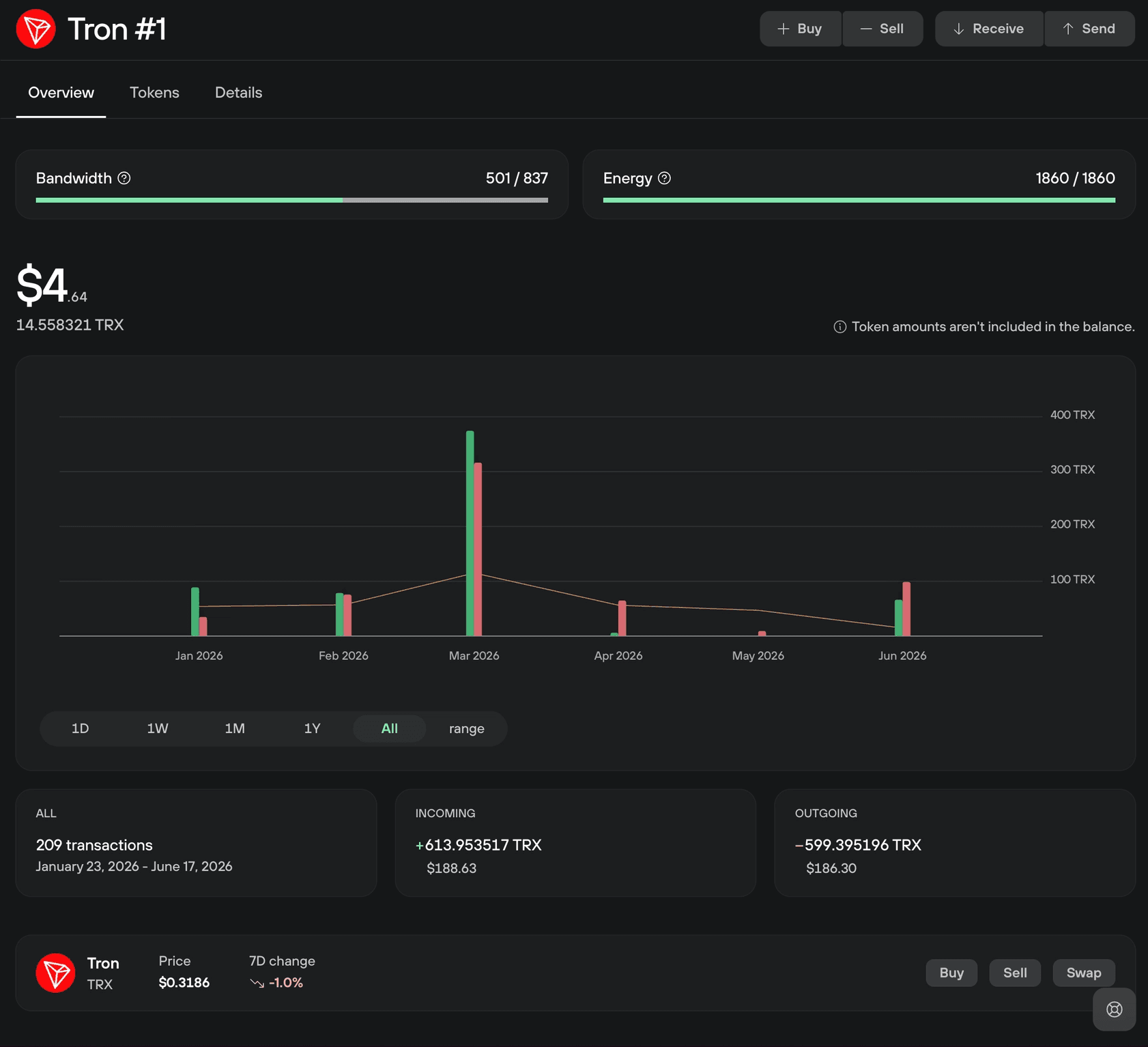Click the red Apr 2026 outgoing bar
Viewport: 1148px width, 1047px height.
(622, 618)
